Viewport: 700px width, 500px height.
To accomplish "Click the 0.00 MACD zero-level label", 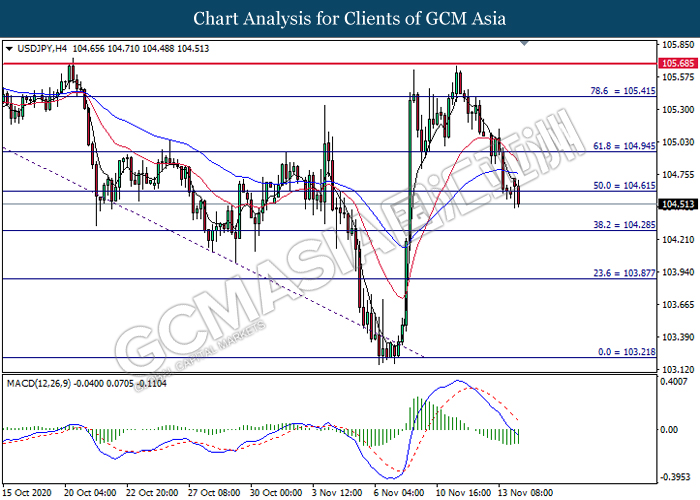I will pyautogui.click(x=669, y=429).
